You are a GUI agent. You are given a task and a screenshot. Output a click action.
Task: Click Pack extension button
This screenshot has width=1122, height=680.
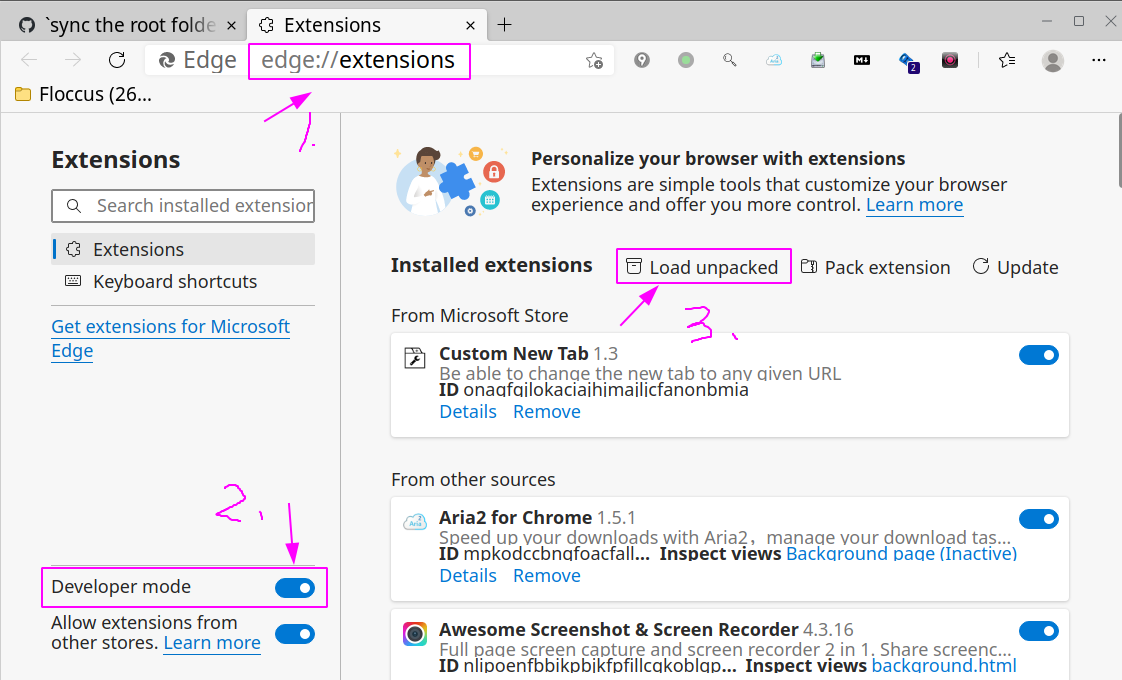coord(875,268)
